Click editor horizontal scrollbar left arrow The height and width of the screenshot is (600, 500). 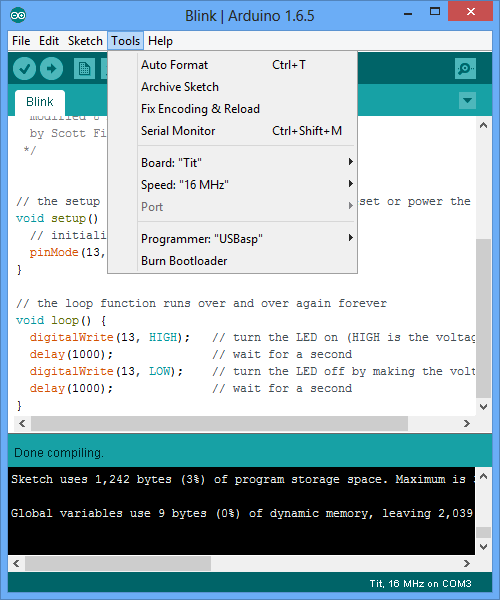click(x=22, y=424)
